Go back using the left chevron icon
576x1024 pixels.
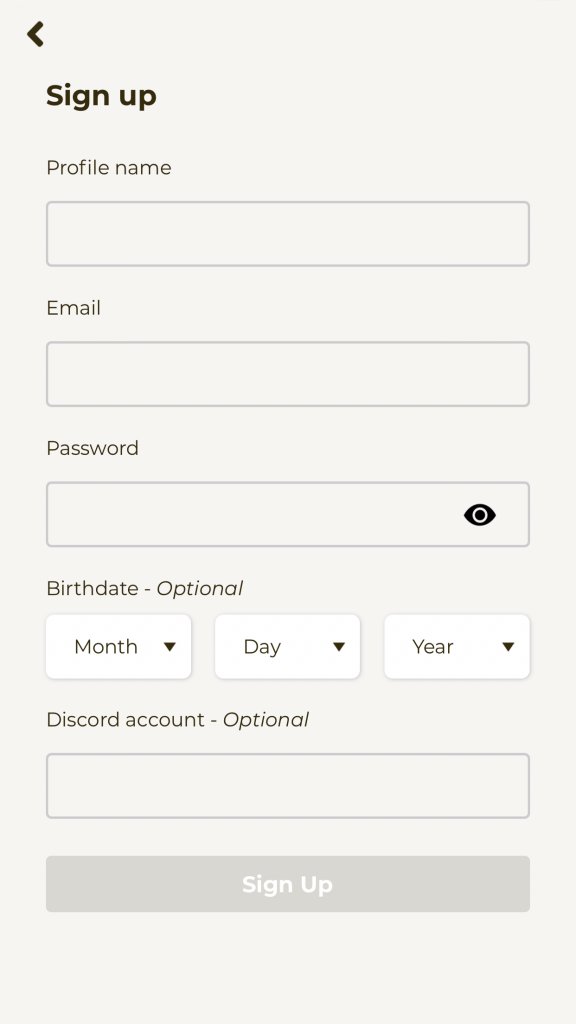[x=35, y=34]
